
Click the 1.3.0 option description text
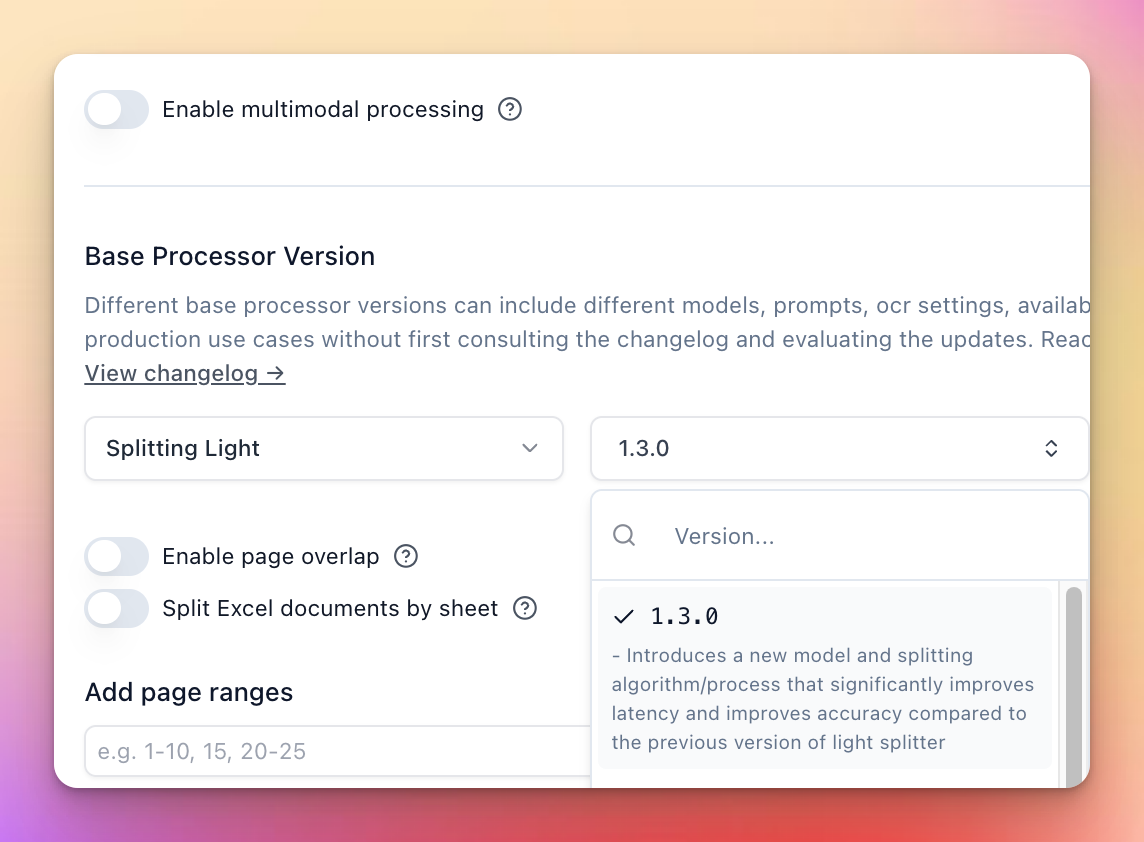[x=823, y=699]
